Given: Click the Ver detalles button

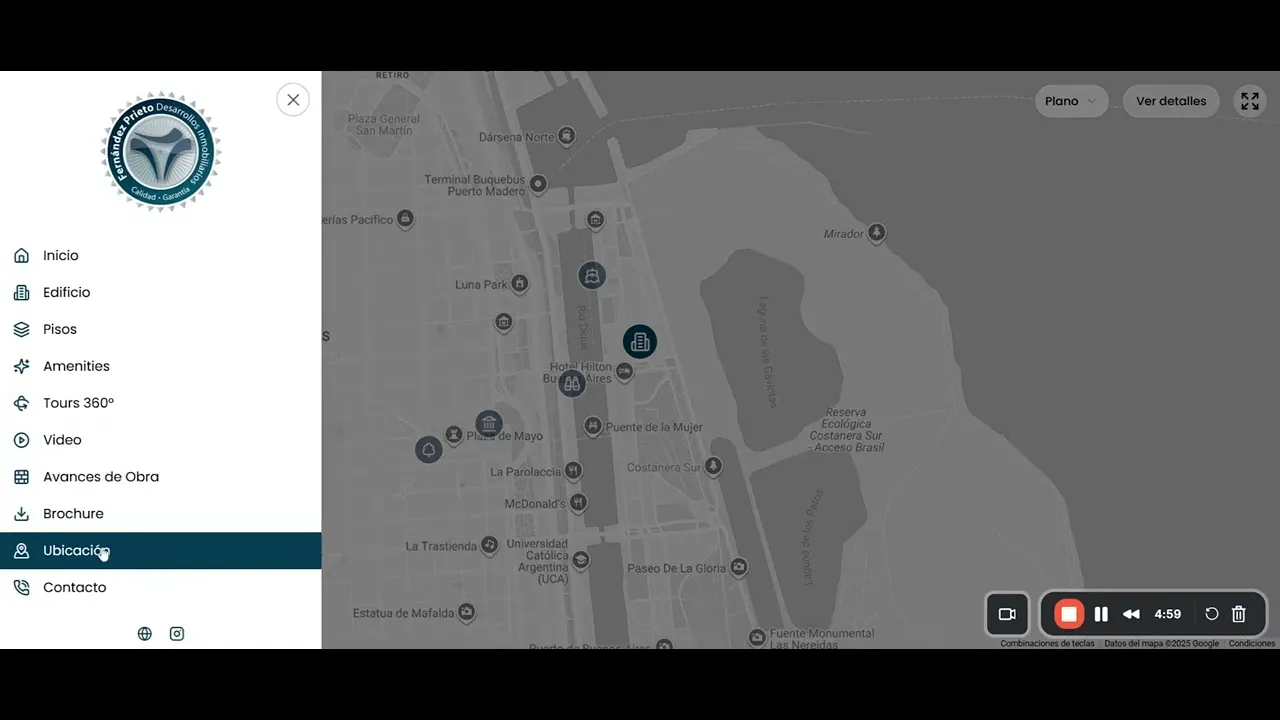Looking at the screenshot, I should tap(1171, 101).
